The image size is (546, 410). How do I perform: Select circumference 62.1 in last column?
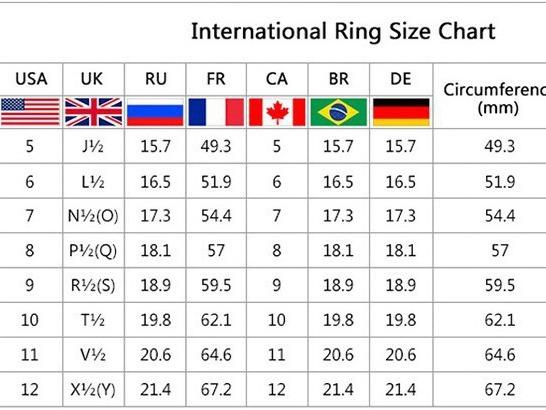coord(500,320)
